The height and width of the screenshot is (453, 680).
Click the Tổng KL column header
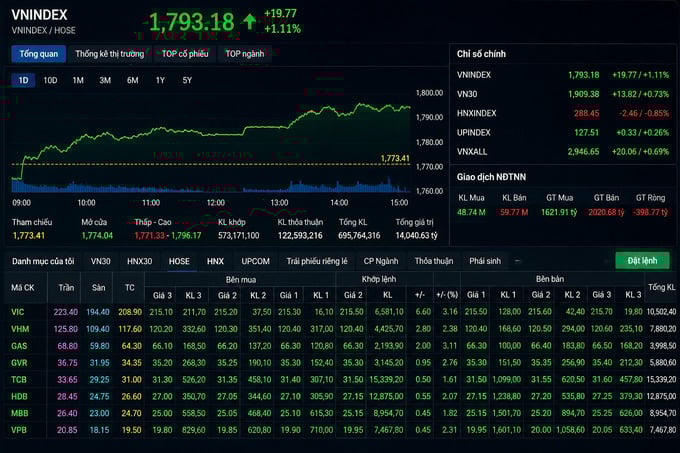coord(661,287)
